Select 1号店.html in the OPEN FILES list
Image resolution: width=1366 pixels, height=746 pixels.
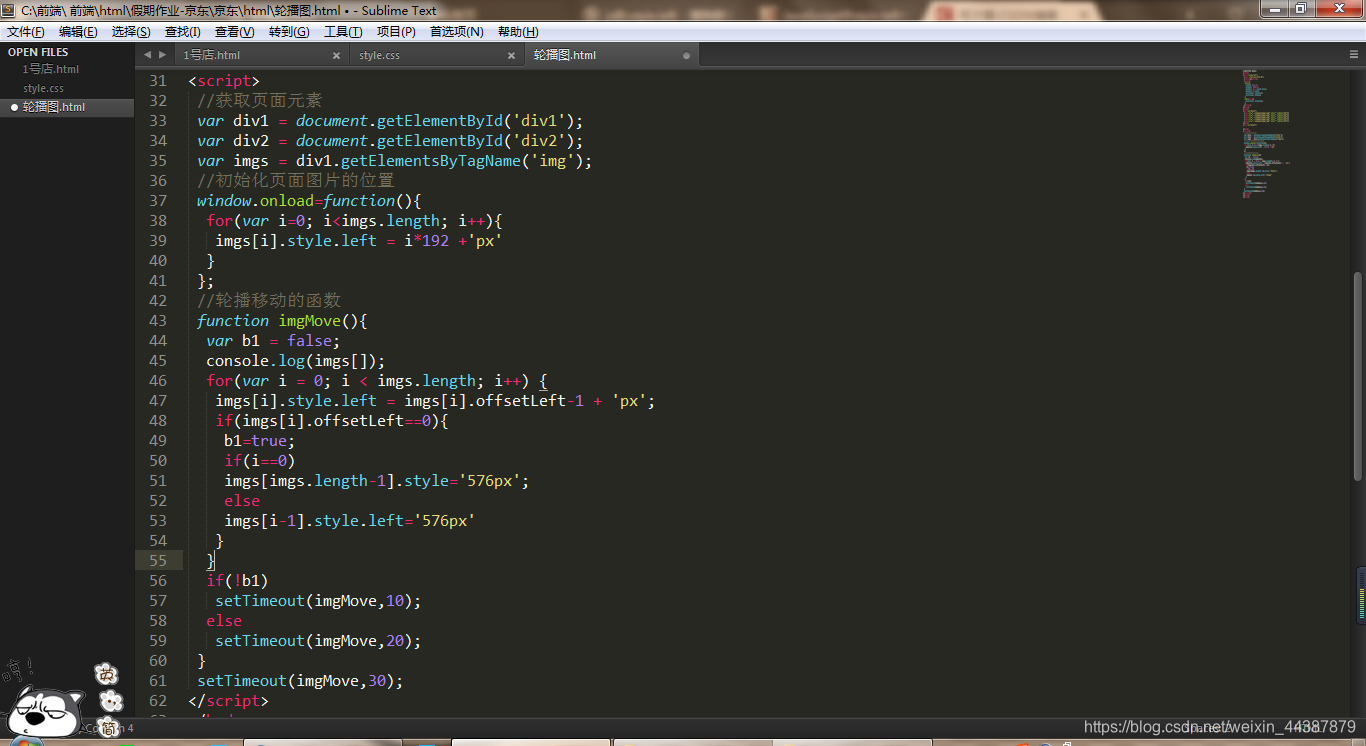point(49,69)
